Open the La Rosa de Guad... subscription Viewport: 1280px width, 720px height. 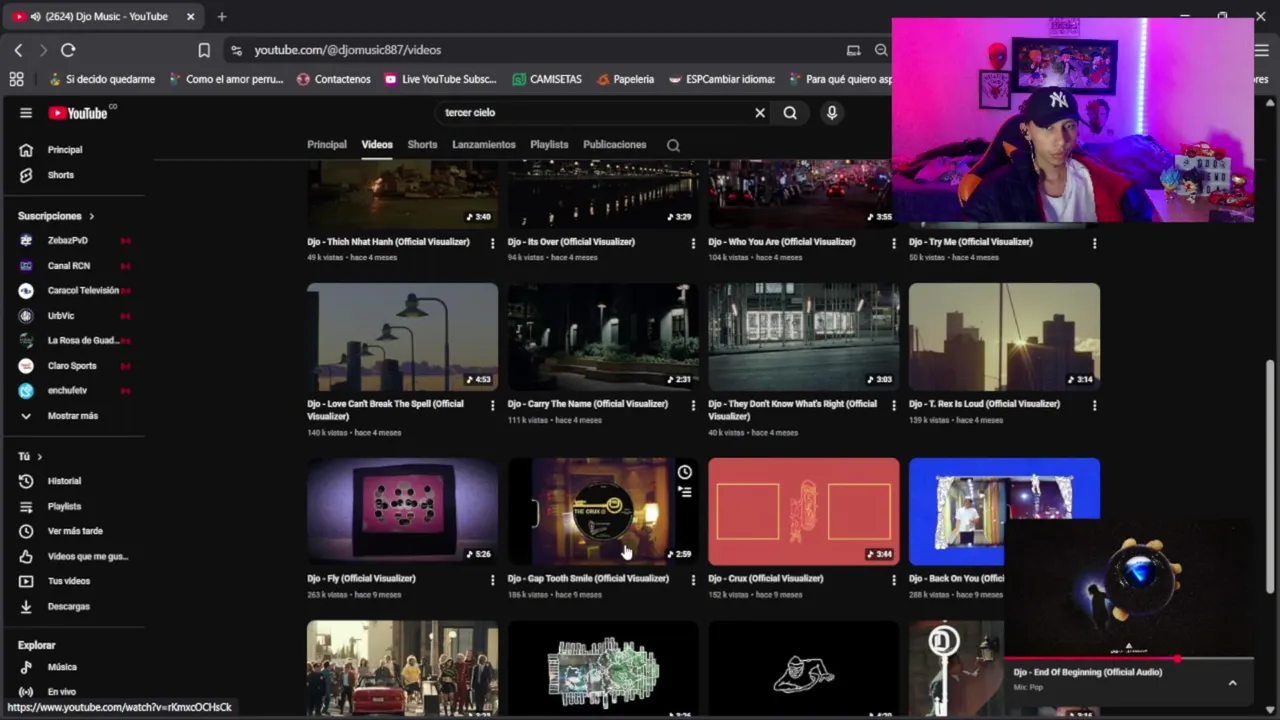point(83,341)
